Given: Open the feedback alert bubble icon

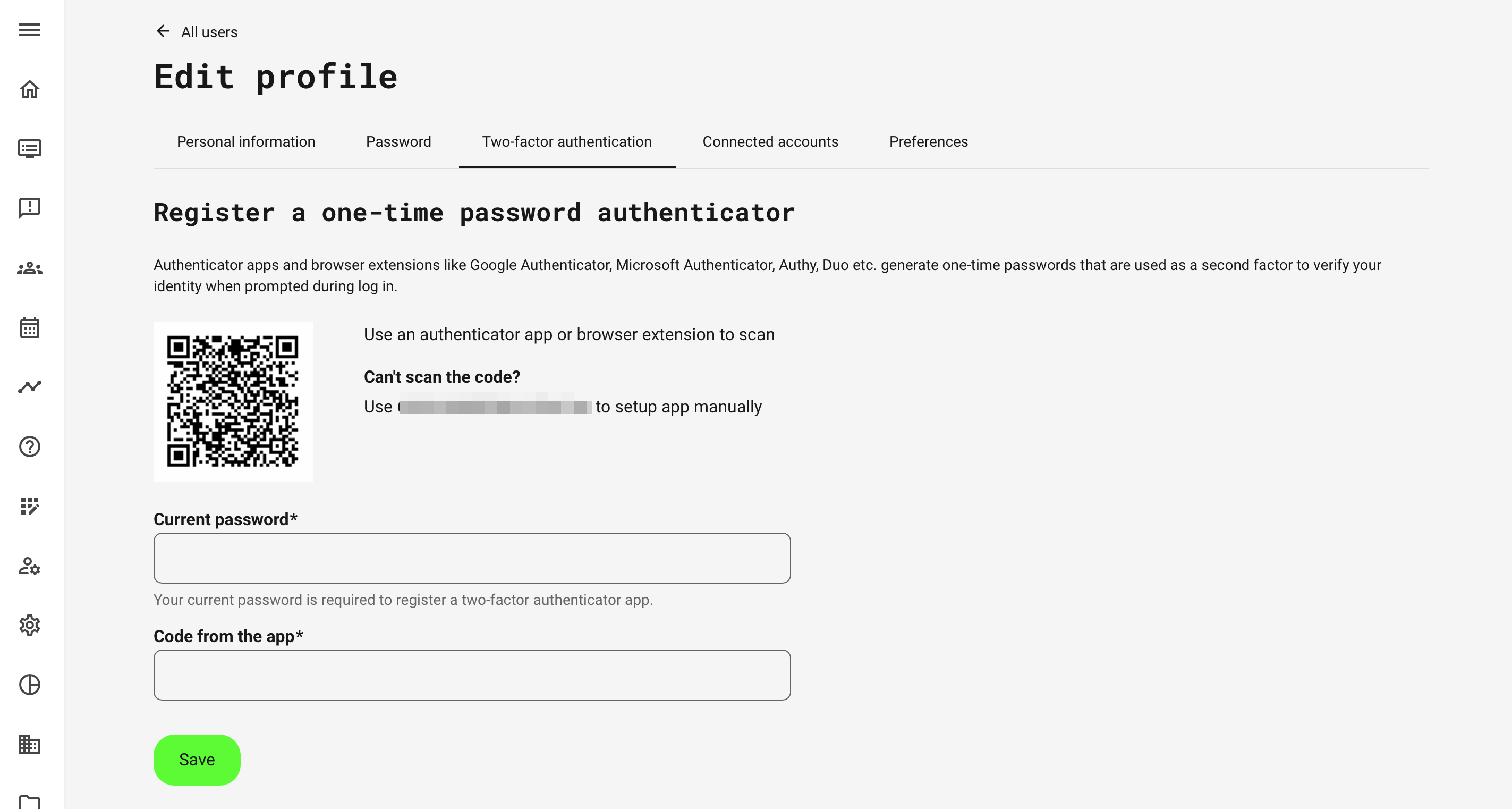Looking at the screenshot, I should (29, 208).
